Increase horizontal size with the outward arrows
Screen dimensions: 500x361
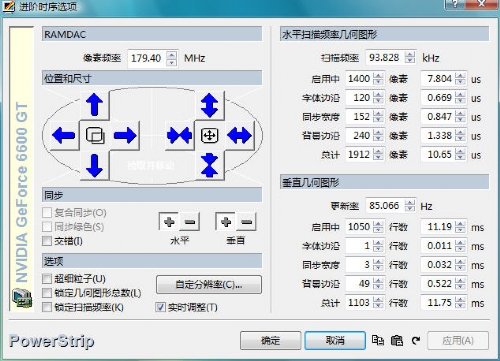239,135
